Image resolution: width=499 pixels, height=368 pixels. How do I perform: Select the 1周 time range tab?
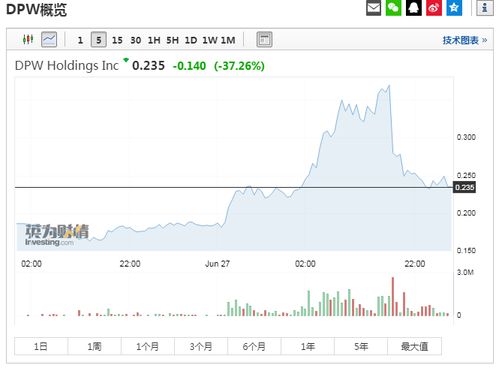tap(94, 346)
